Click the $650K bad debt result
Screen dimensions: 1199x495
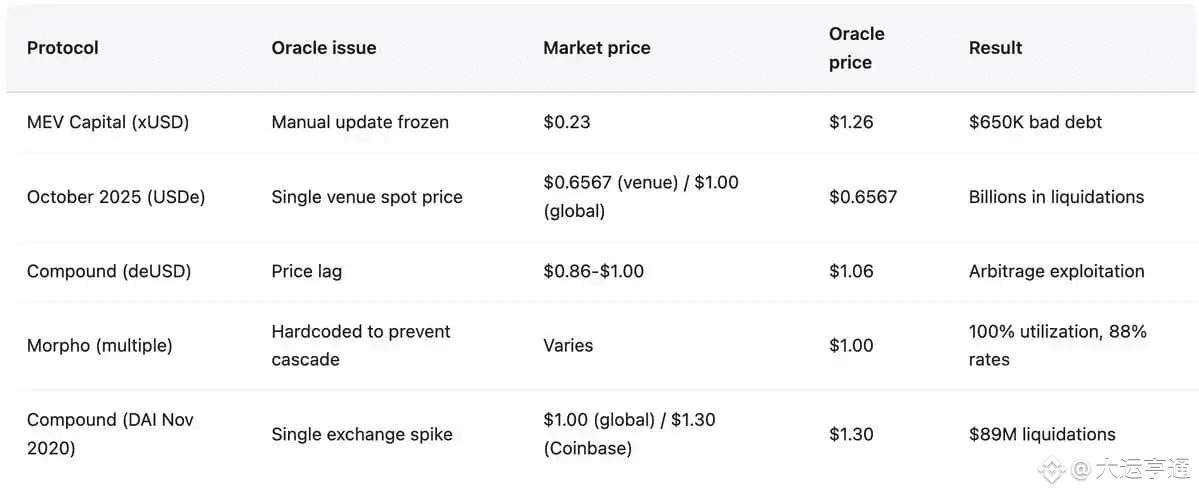[x=1035, y=122]
